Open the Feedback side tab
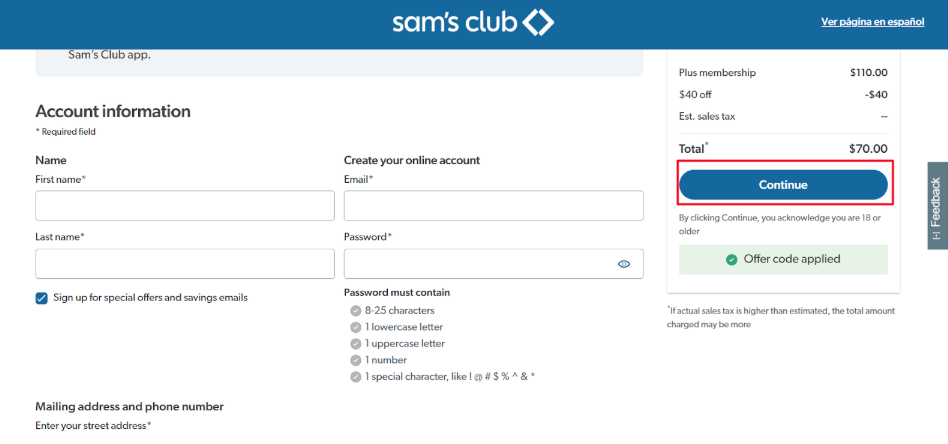 [x=937, y=206]
